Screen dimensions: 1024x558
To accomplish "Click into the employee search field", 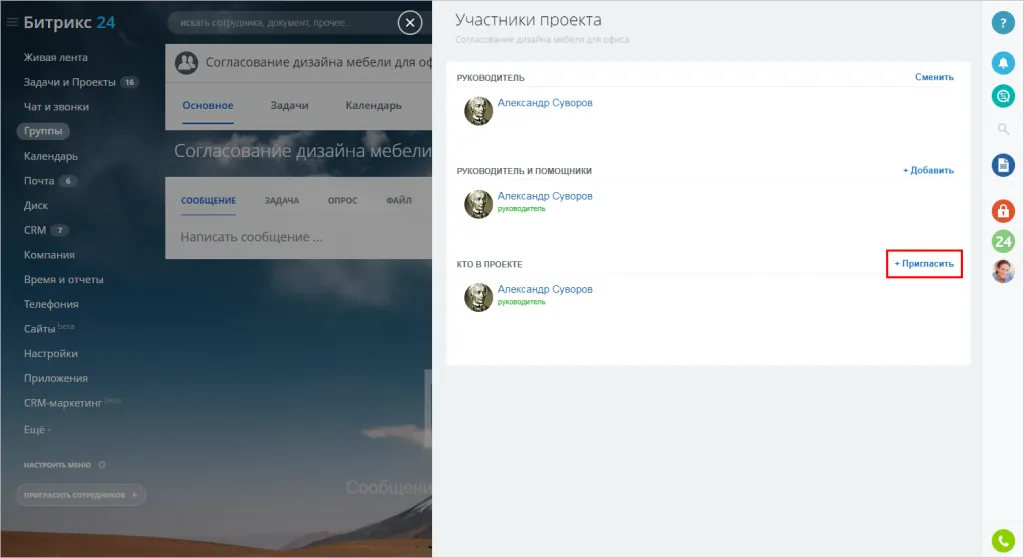I will coord(280,23).
